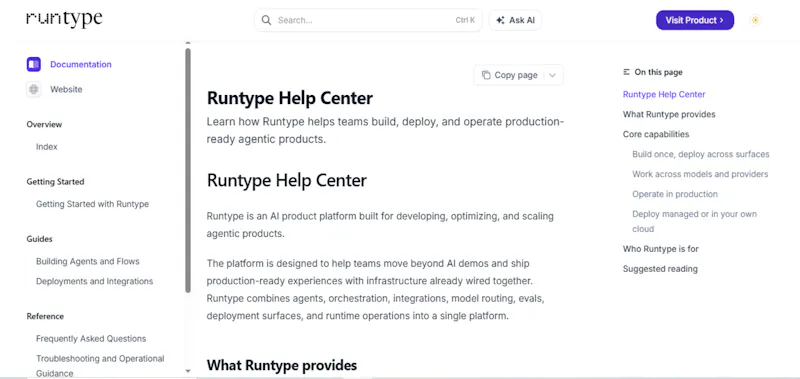The image size is (800, 379).
Task: Click the bold Runtype Help Center title
Action: point(290,98)
